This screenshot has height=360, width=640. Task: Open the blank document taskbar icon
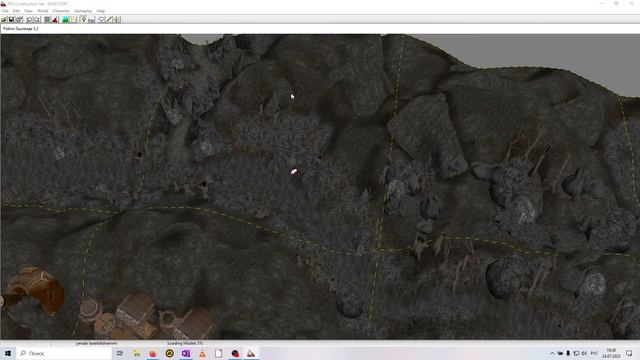pyautogui.click(x=218, y=353)
